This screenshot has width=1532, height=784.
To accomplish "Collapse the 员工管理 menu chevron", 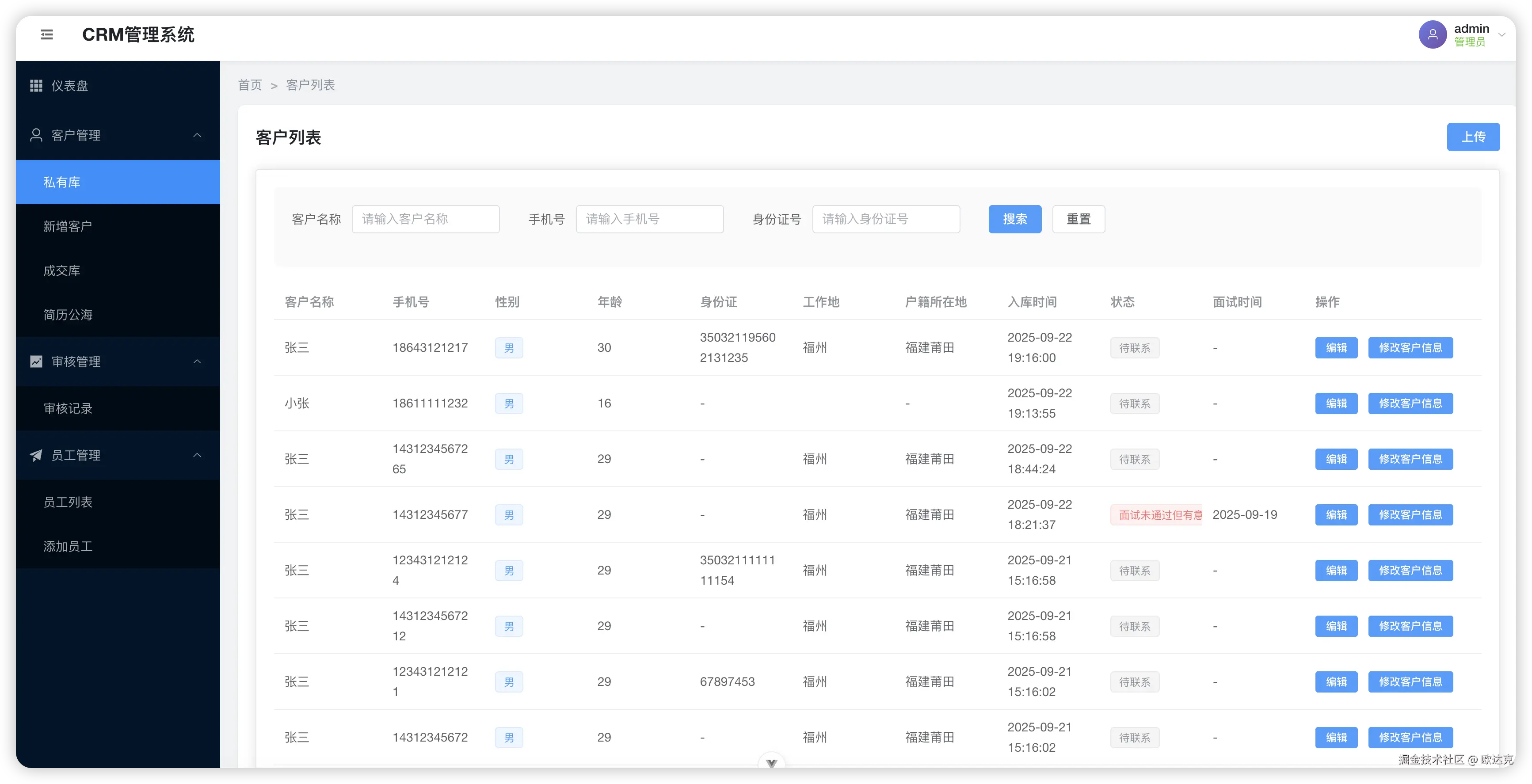I will [197, 455].
